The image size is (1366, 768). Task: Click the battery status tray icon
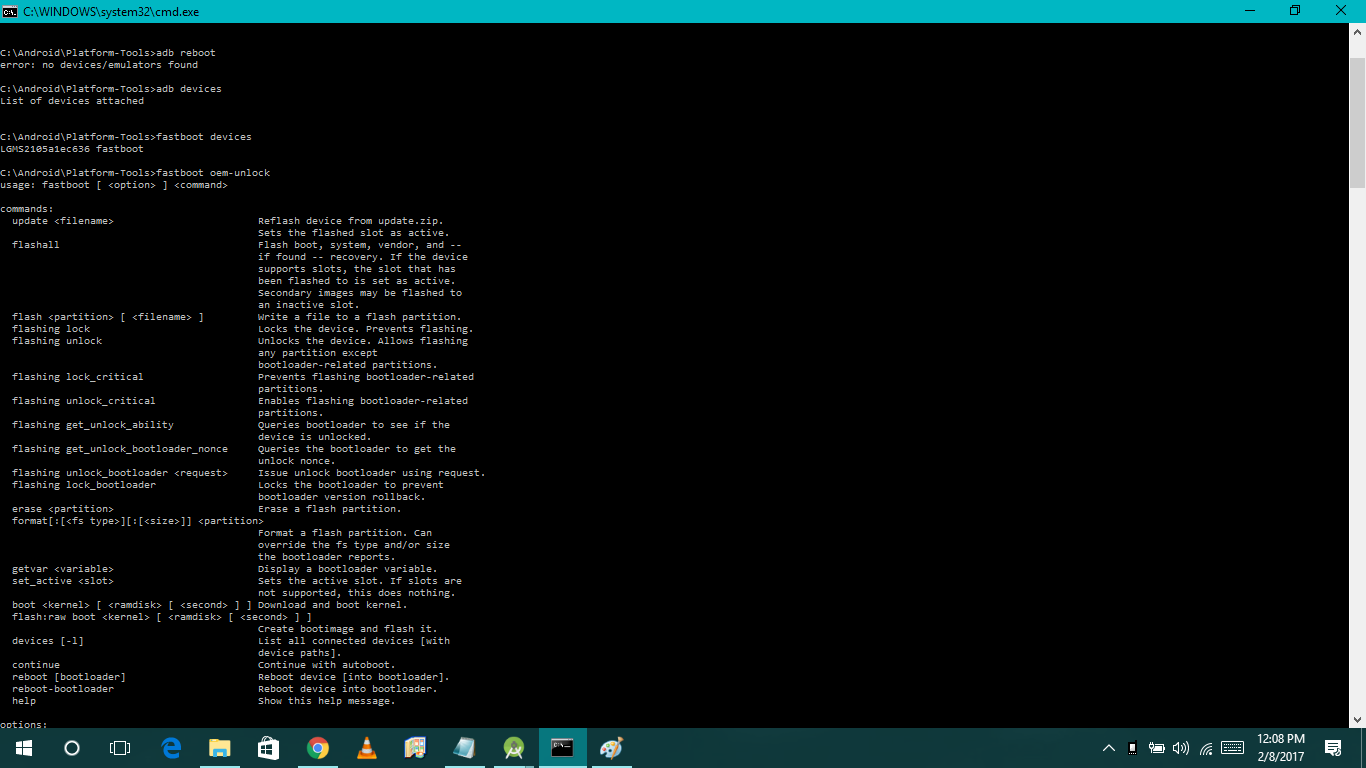click(x=1157, y=748)
